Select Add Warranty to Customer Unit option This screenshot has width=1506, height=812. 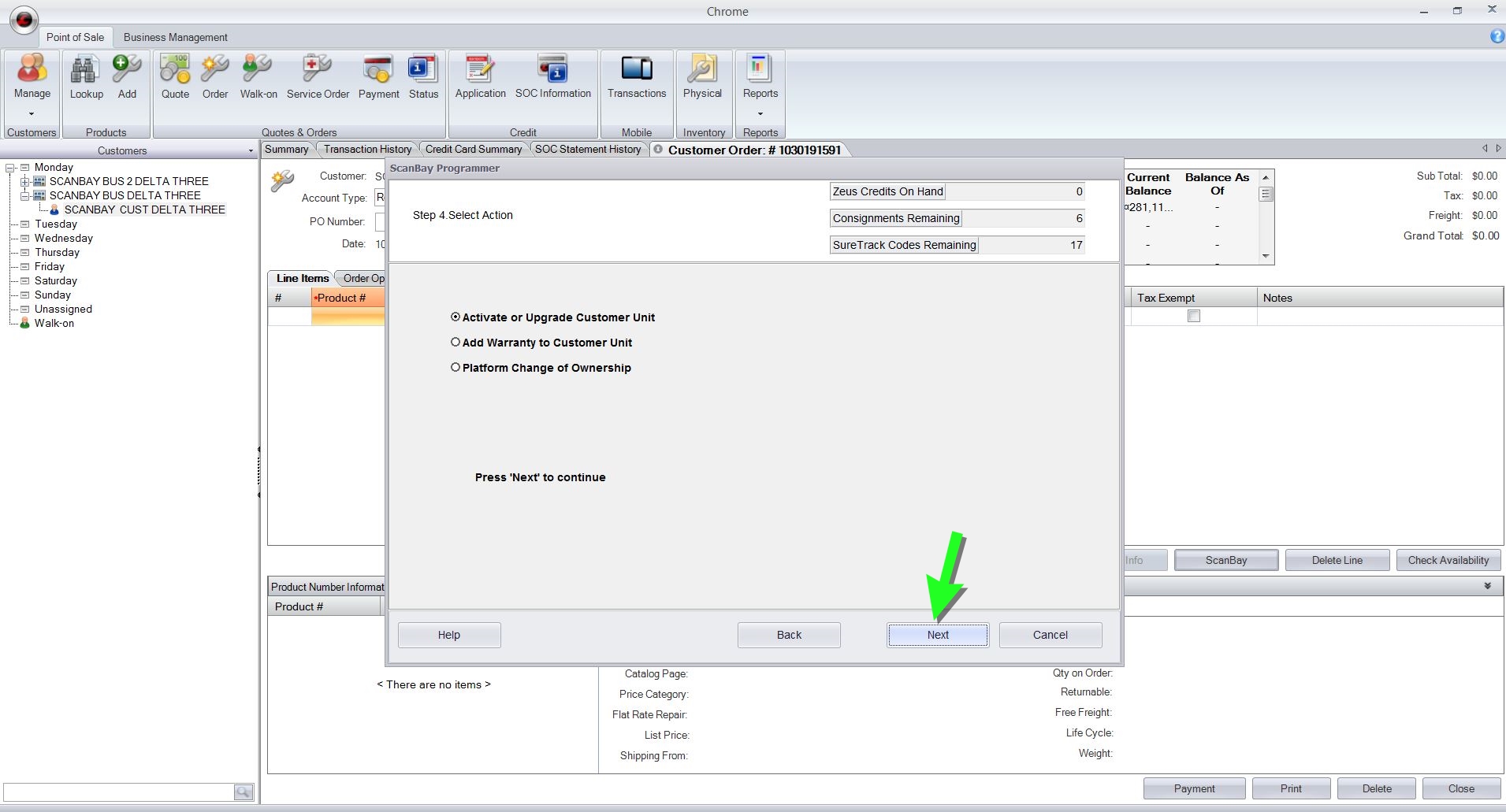point(456,343)
